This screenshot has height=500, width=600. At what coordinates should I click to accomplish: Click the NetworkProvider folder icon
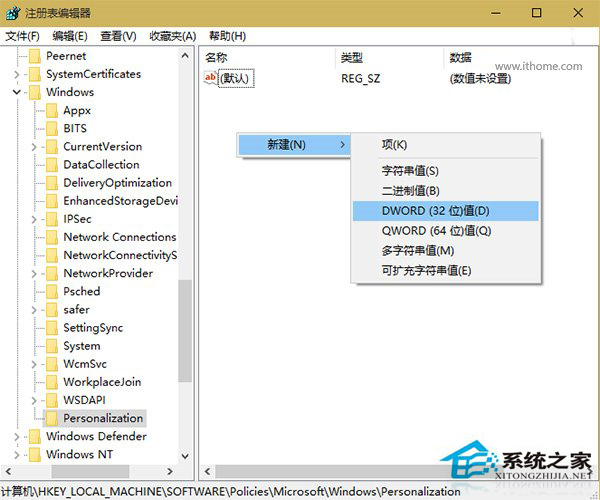tap(52, 274)
